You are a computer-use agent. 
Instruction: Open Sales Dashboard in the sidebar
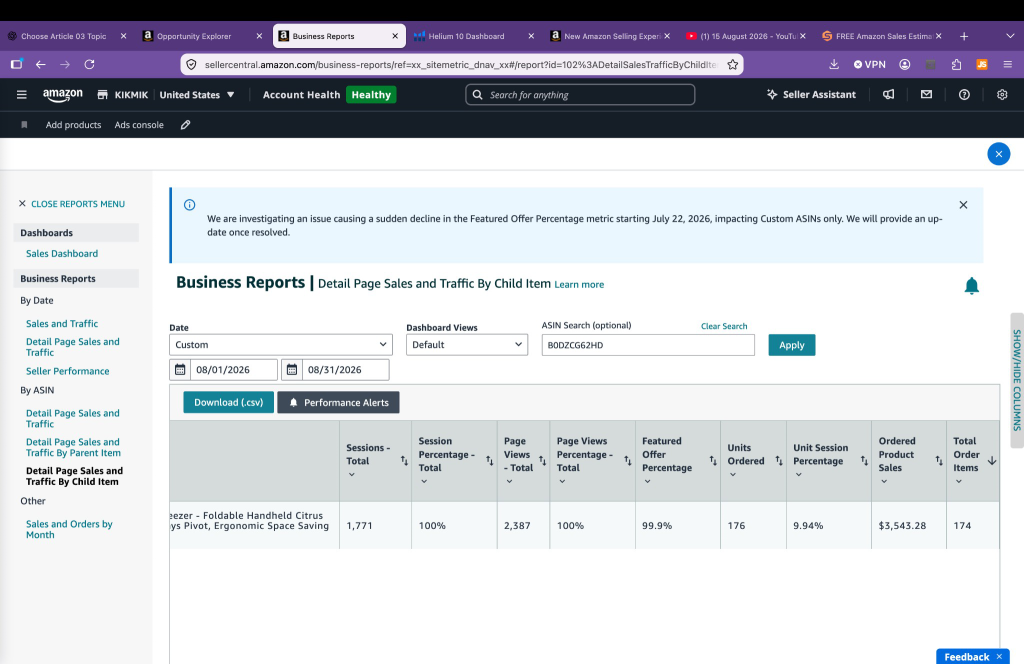point(62,253)
